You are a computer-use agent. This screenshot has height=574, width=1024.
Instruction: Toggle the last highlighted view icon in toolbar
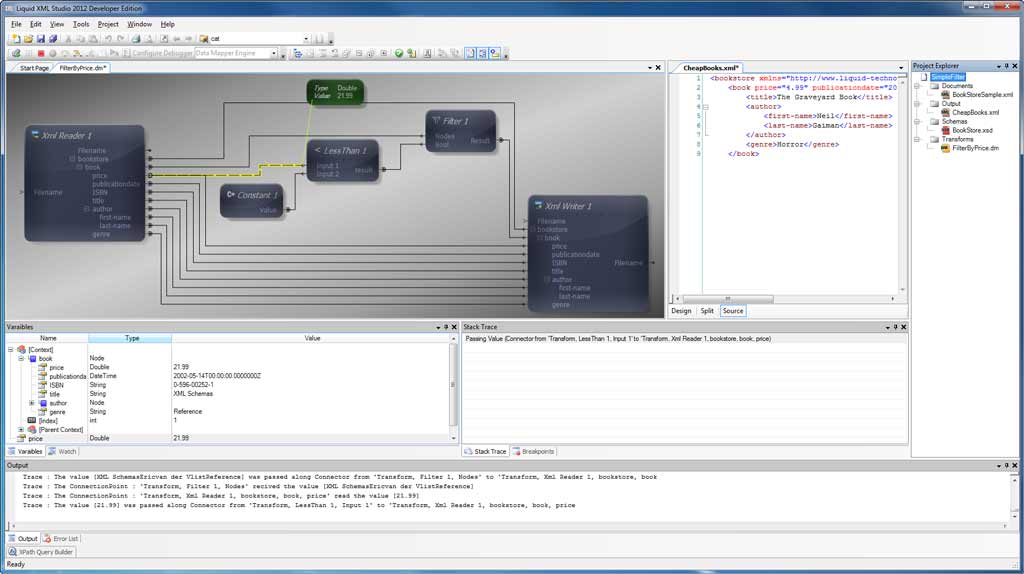tap(495, 53)
